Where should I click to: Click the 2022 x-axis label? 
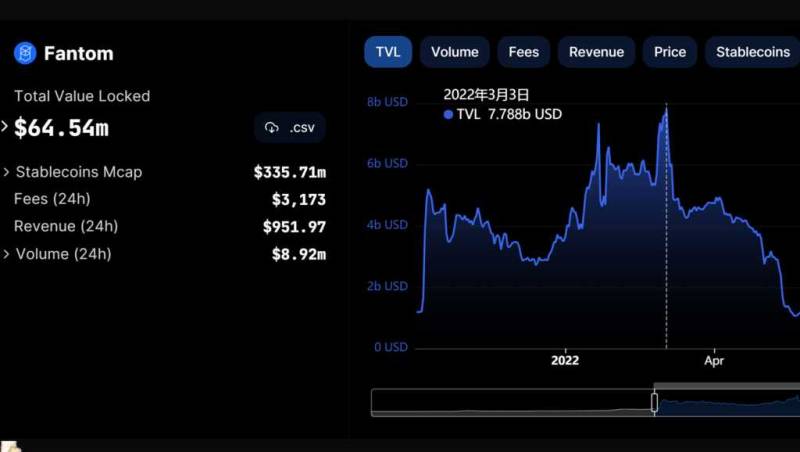pos(565,361)
